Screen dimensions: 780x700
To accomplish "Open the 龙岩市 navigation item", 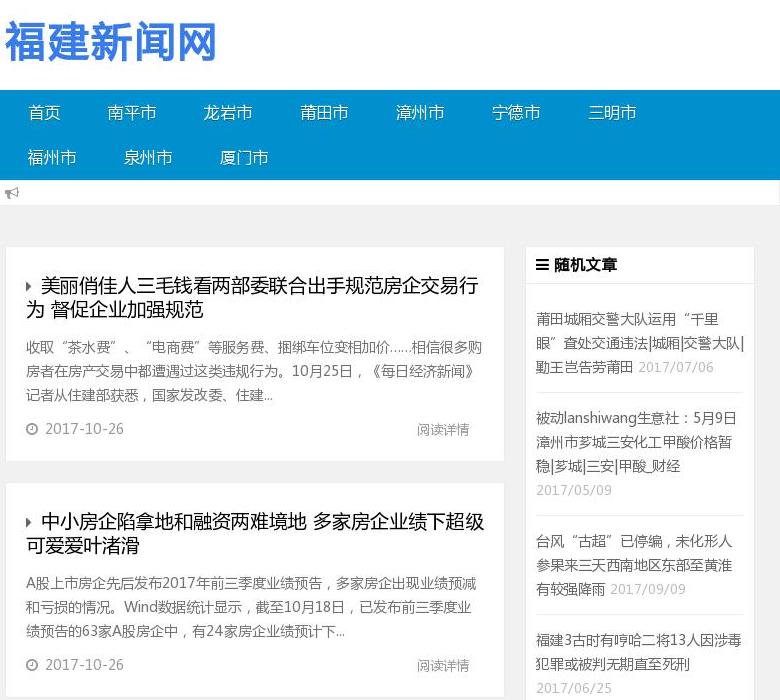I will (228, 112).
